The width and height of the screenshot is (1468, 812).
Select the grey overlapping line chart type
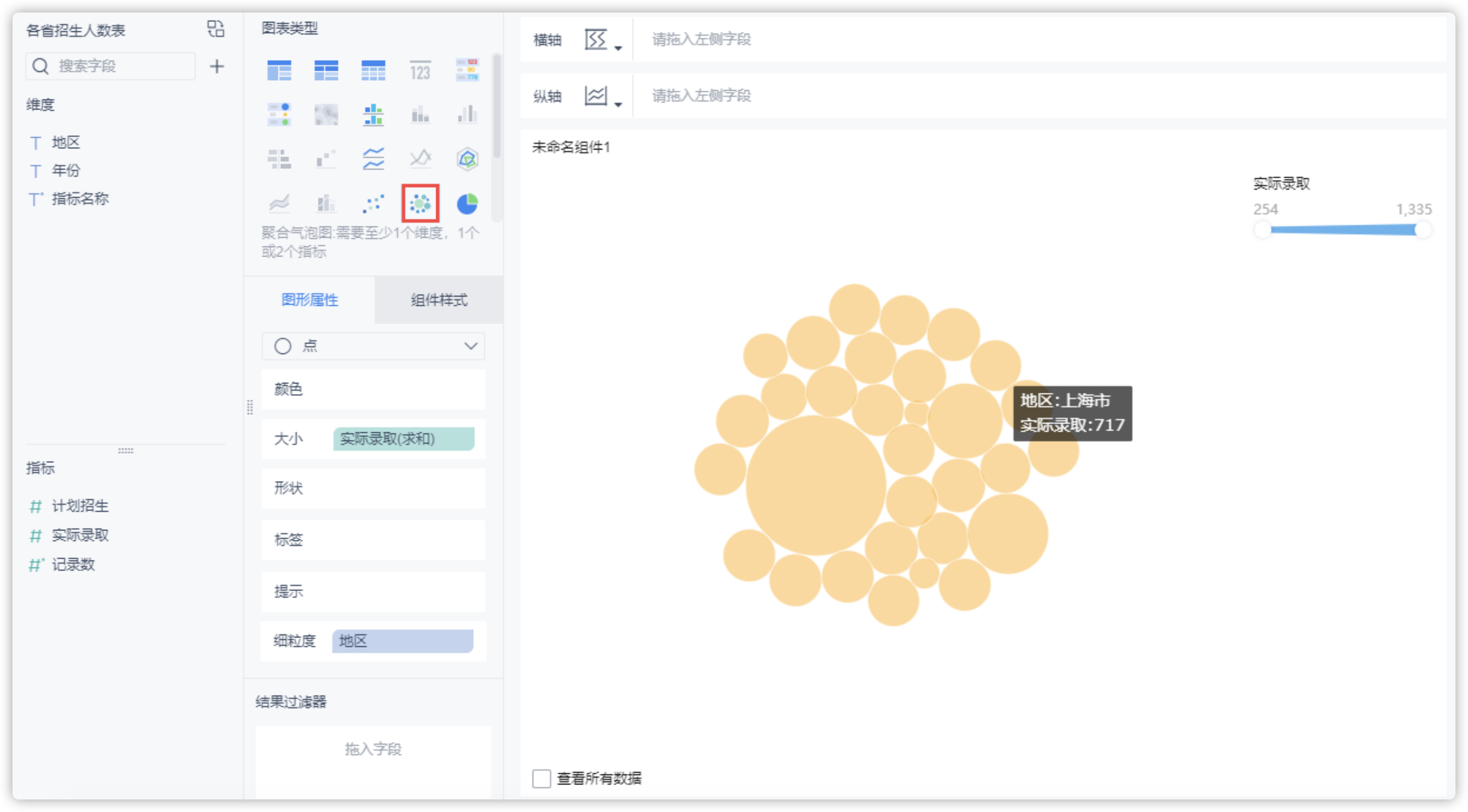[x=420, y=159]
